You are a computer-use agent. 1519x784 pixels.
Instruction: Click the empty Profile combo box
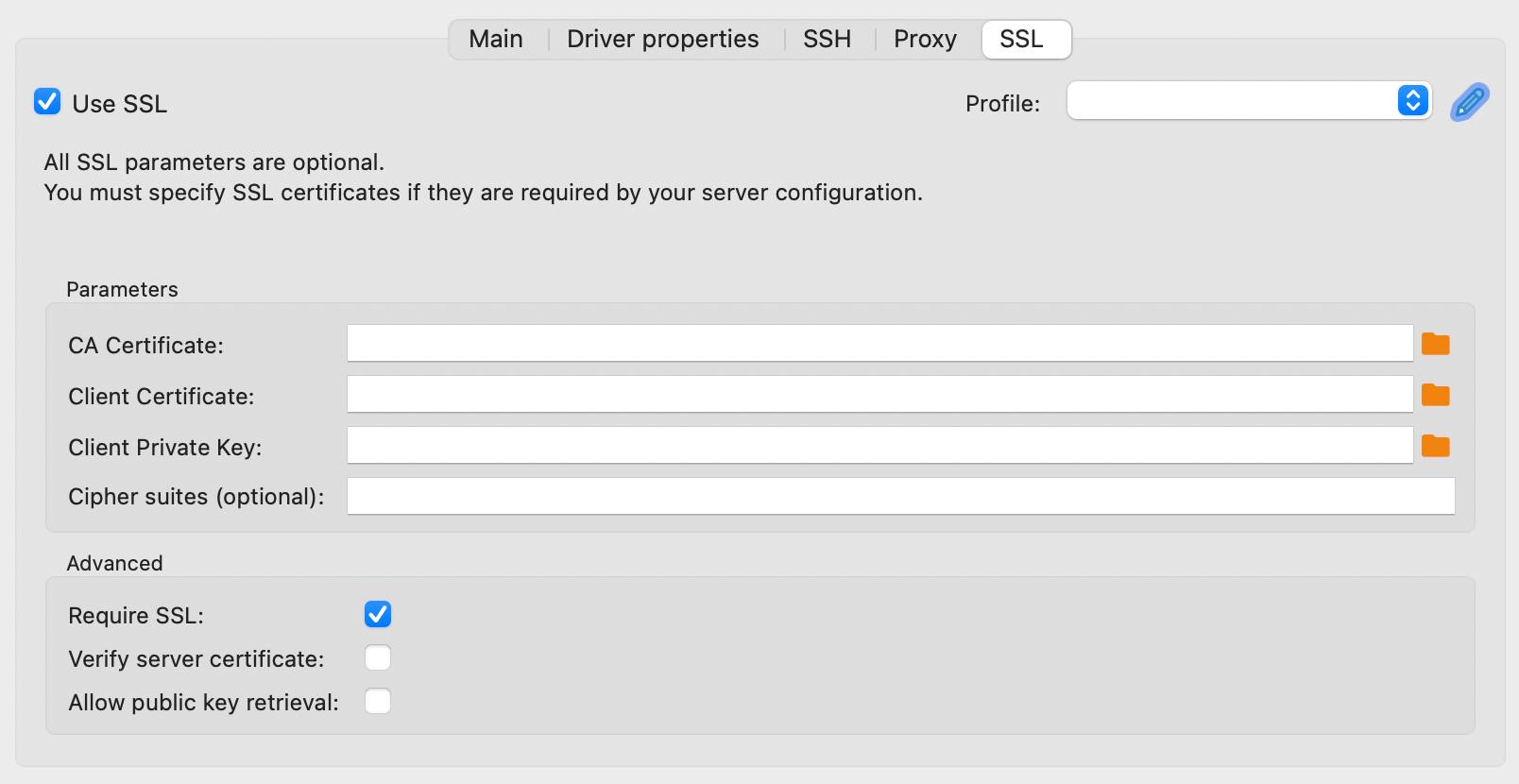point(1228,100)
